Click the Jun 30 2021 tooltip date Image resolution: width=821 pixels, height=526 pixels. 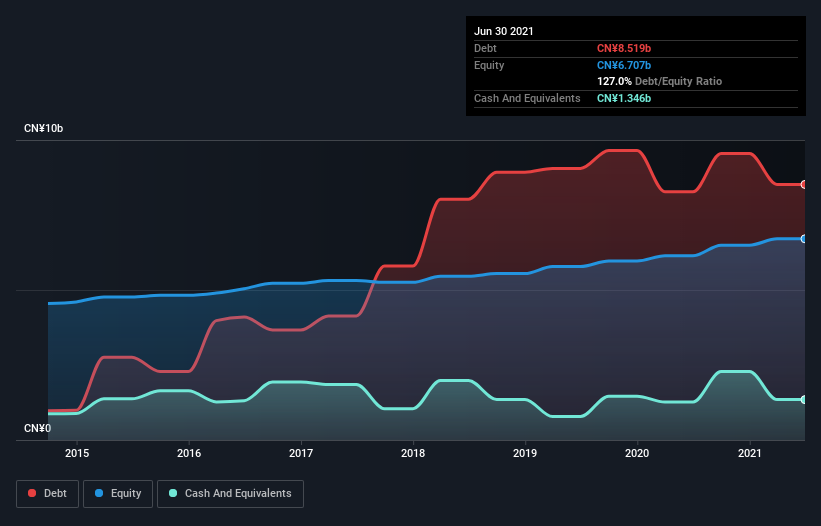click(x=504, y=31)
